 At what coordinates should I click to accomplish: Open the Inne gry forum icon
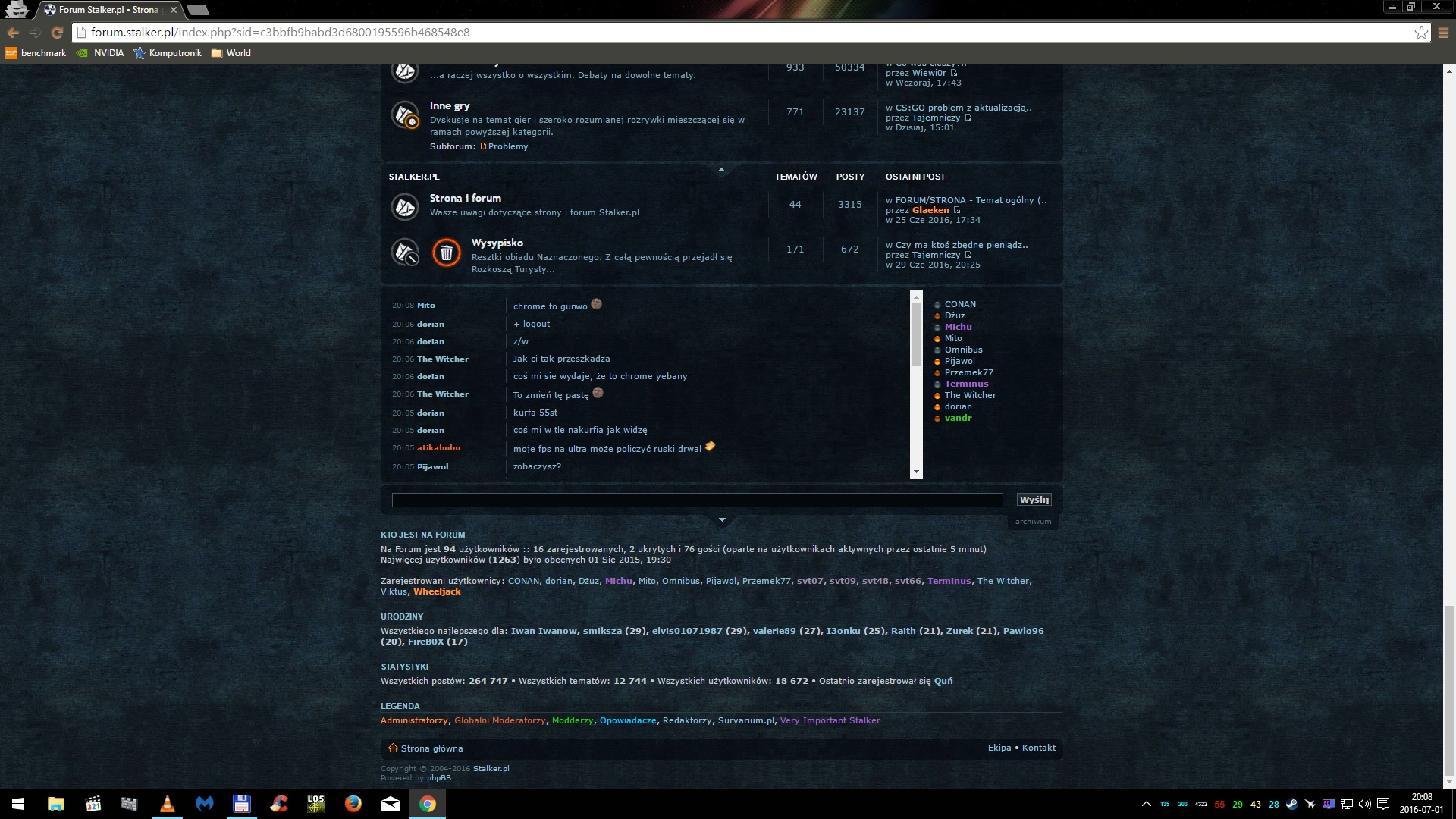click(405, 115)
